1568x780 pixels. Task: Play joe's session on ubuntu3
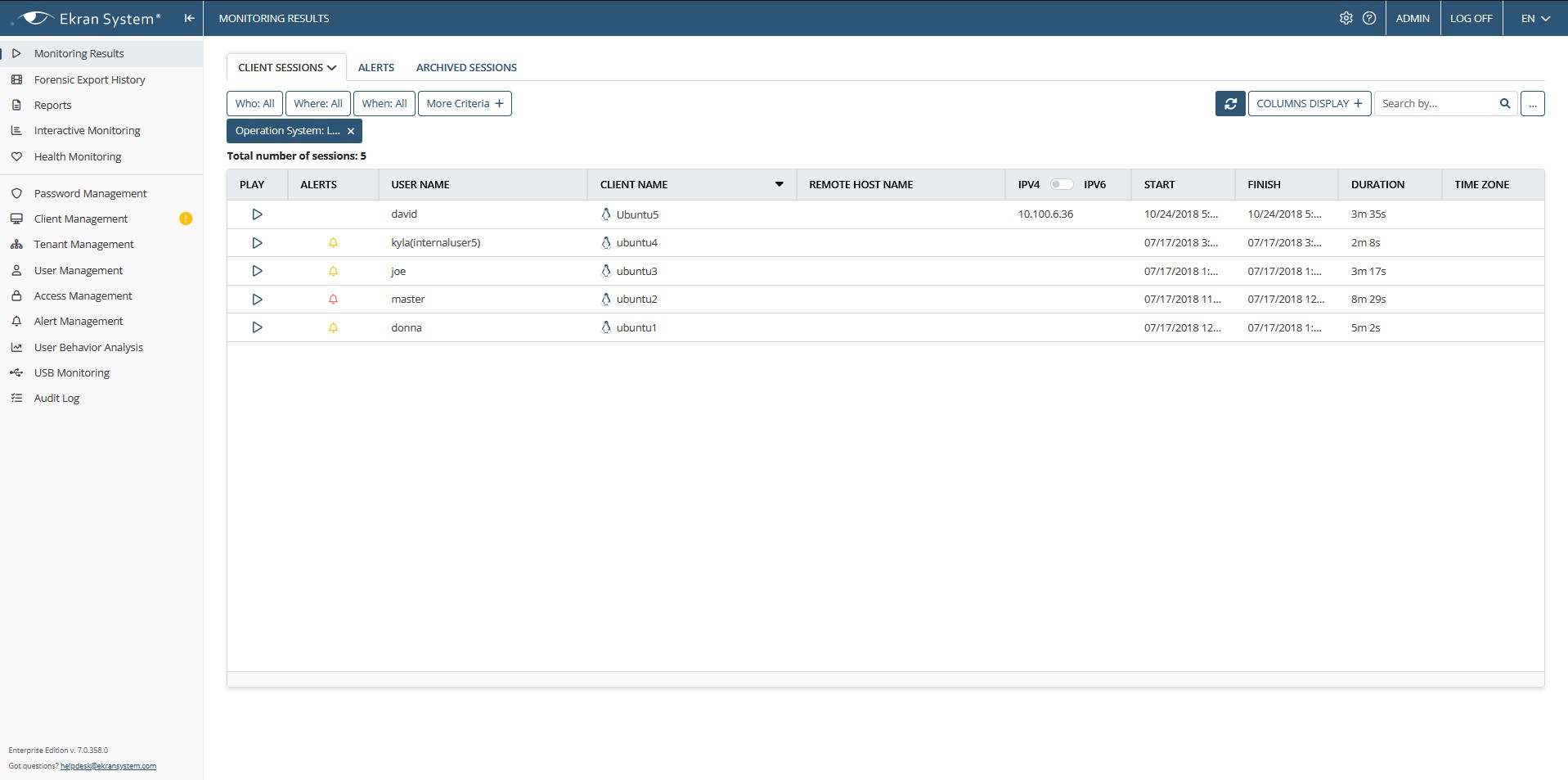click(257, 271)
